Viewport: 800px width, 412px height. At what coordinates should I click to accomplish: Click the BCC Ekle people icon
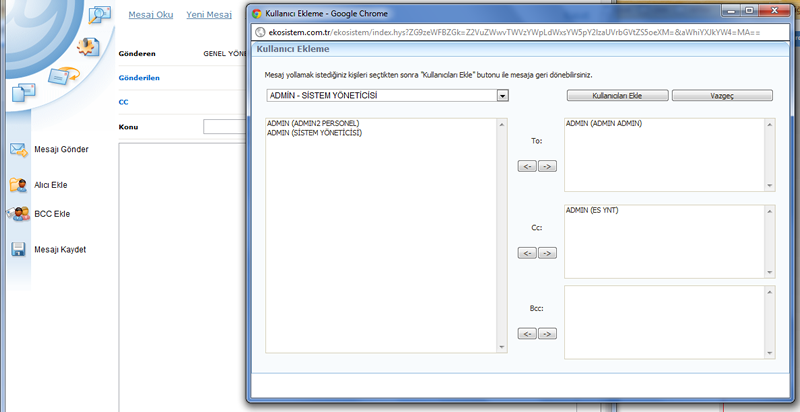(x=18, y=214)
